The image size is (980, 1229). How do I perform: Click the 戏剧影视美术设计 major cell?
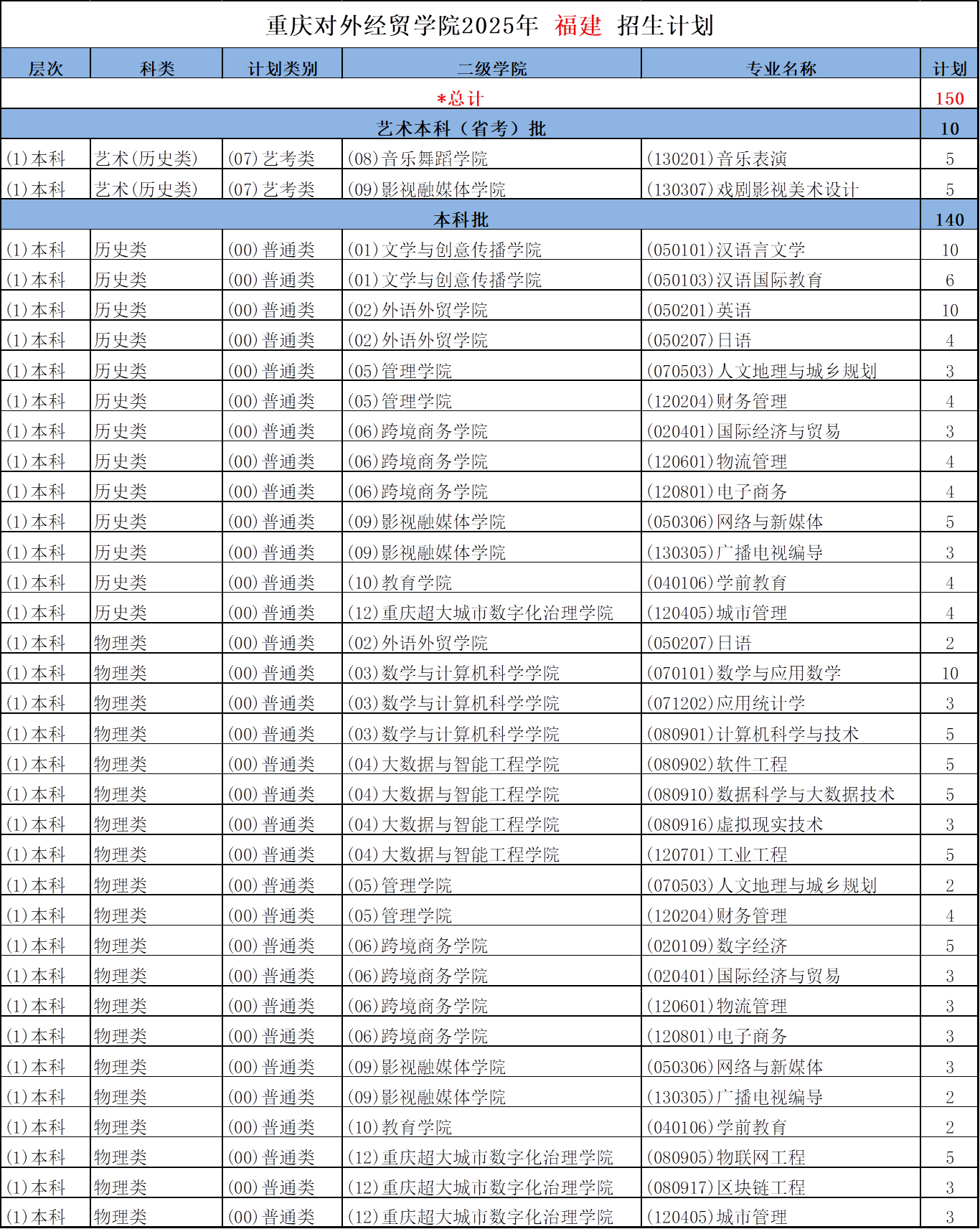pos(753,189)
